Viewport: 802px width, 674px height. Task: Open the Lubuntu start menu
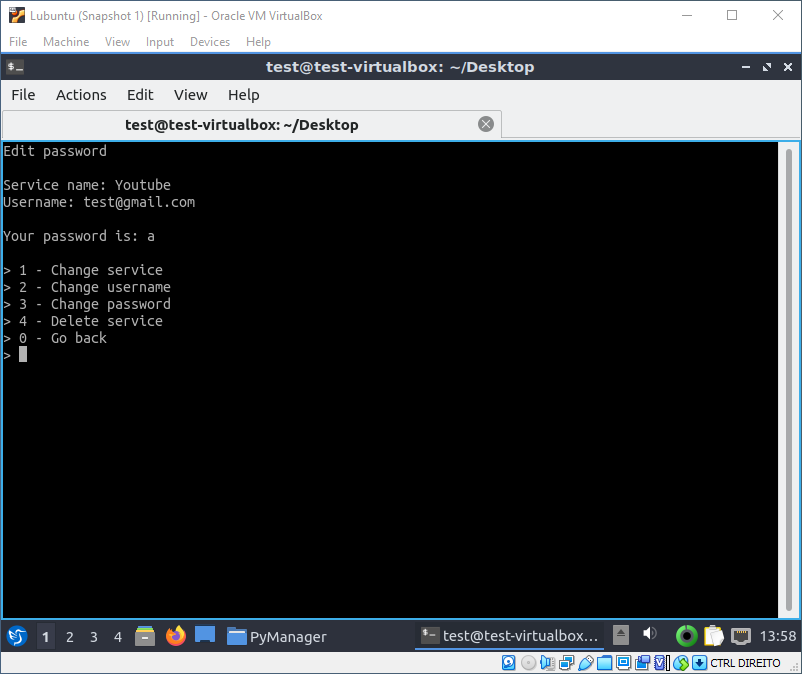(17, 636)
